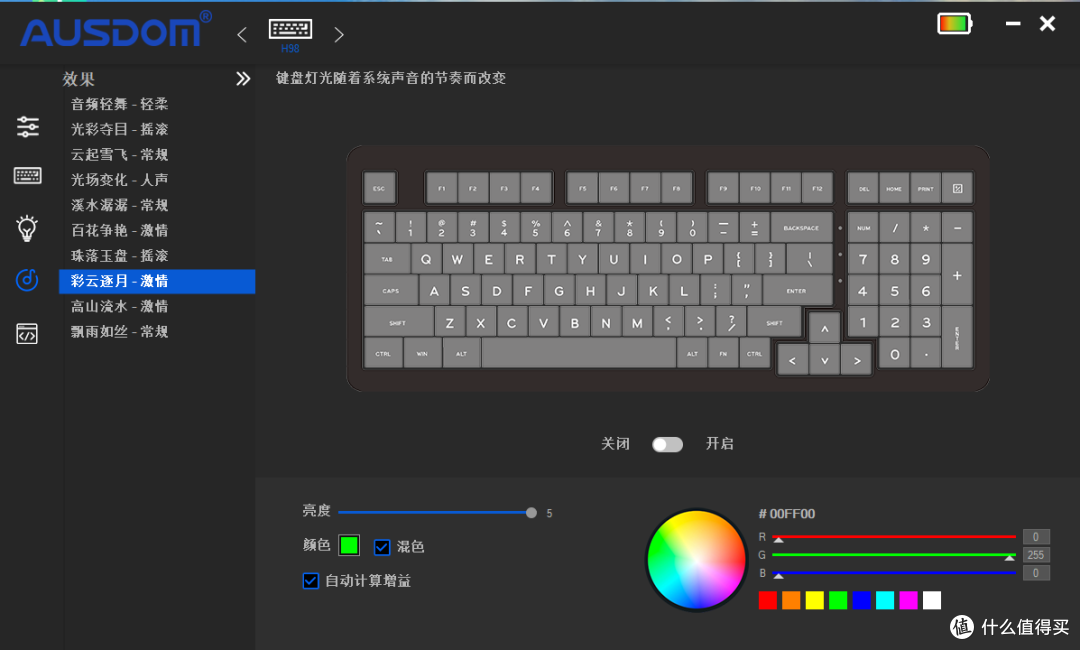Collapse the effects list with the double chevron

[x=243, y=78]
